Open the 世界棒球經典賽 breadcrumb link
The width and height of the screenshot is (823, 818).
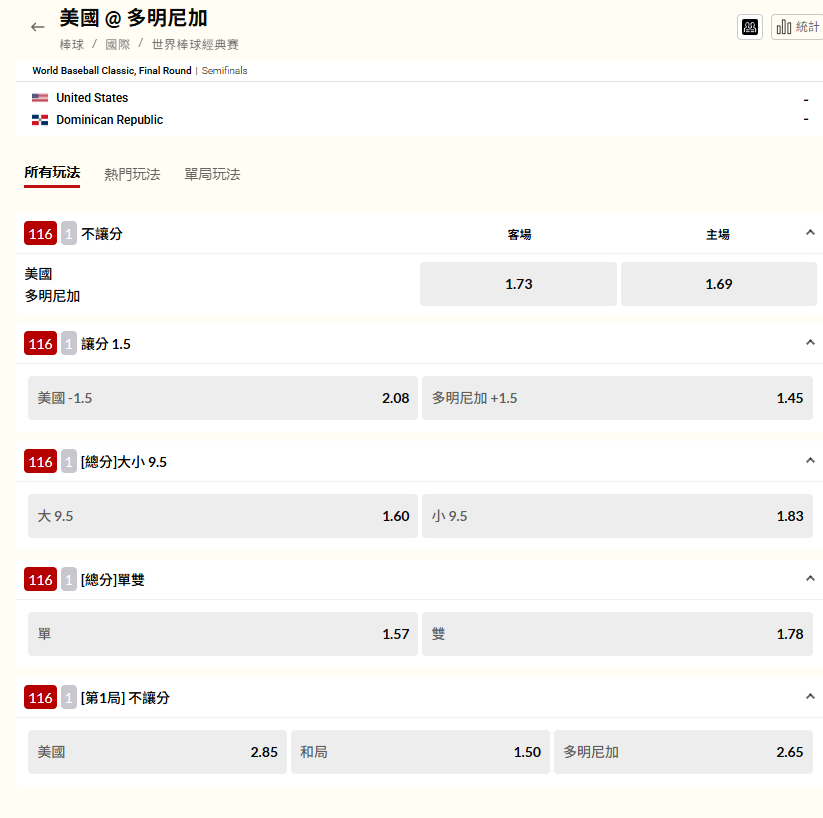(195, 45)
